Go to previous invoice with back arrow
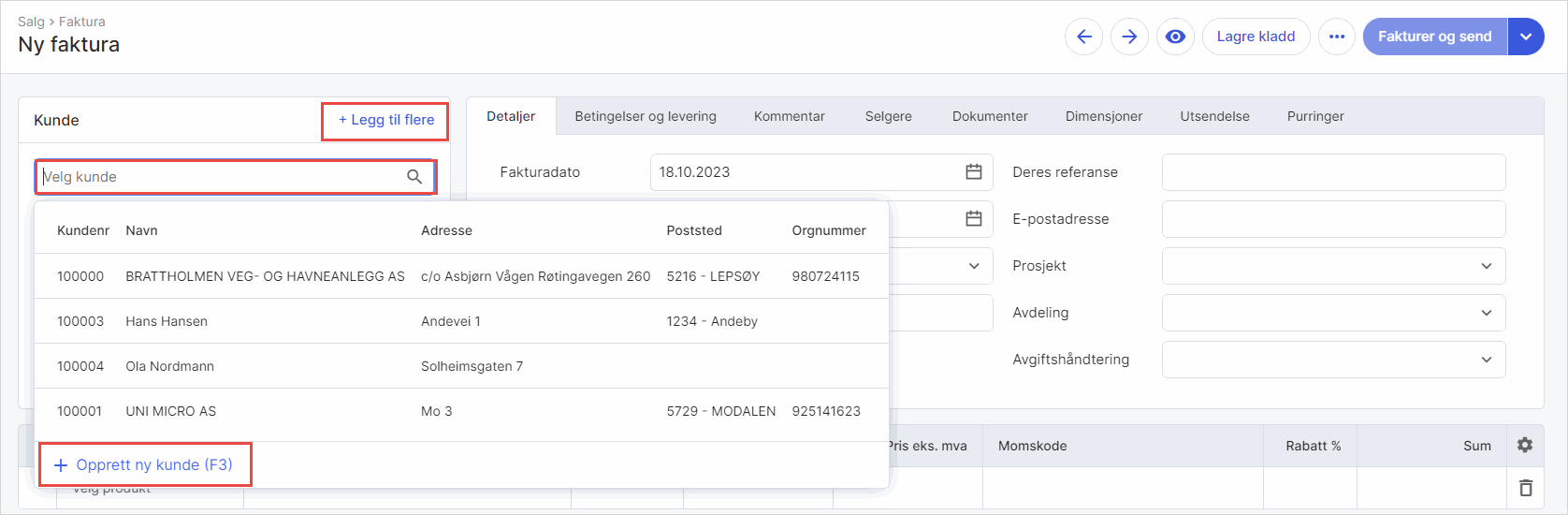Image resolution: width=1568 pixels, height=515 pixels. [1083, 37]
